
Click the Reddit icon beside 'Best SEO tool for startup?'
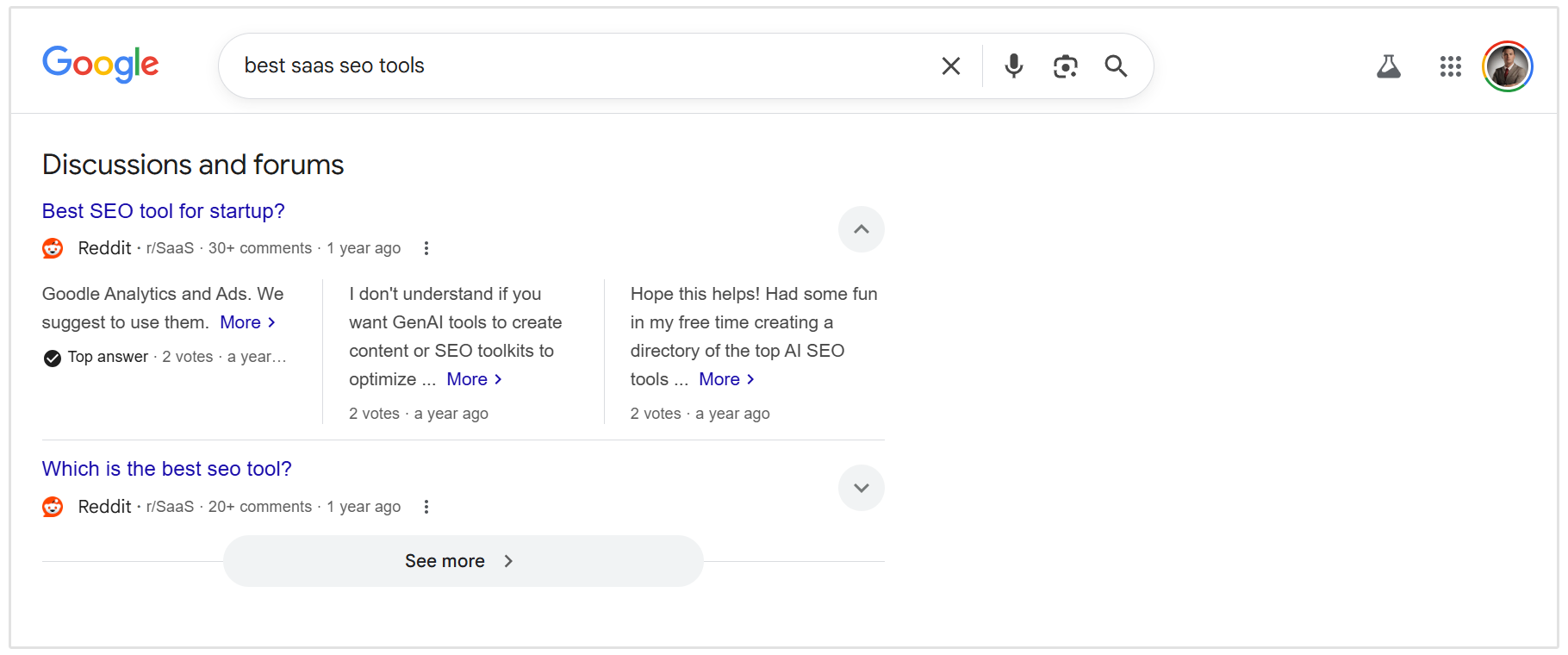click(x=53, y=248)
